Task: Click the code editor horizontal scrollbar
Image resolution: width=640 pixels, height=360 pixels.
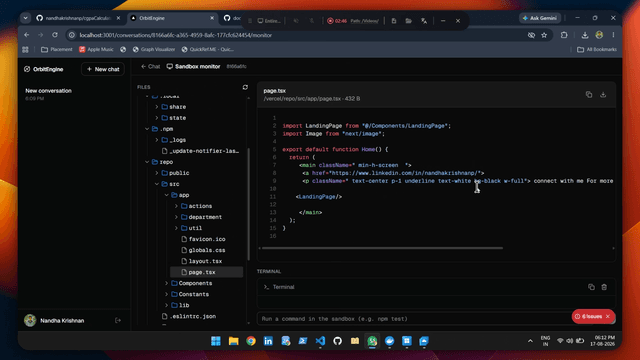Action: (382, 248)
